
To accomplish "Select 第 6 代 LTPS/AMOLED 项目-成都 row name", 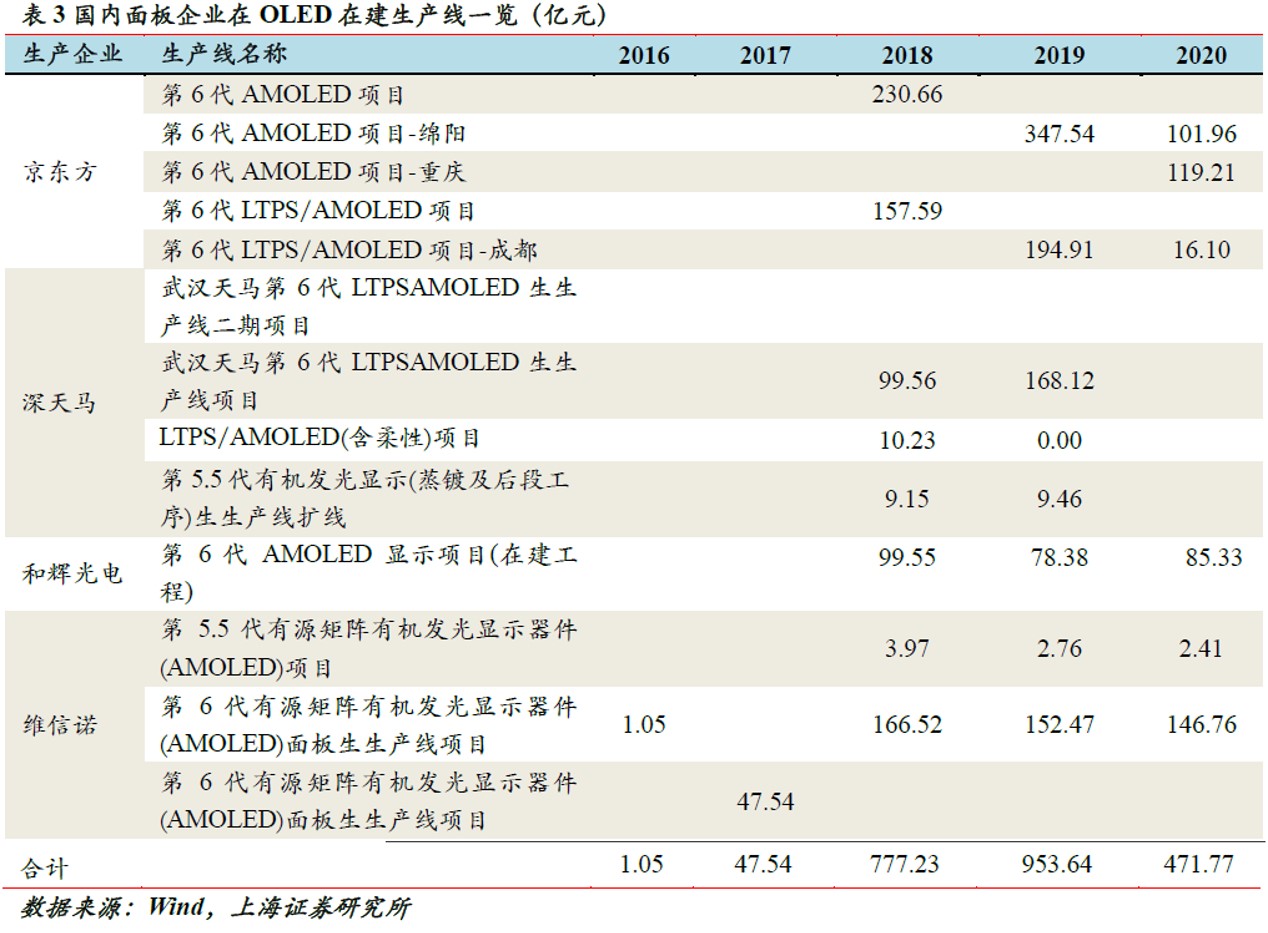I will coord(350,249).
